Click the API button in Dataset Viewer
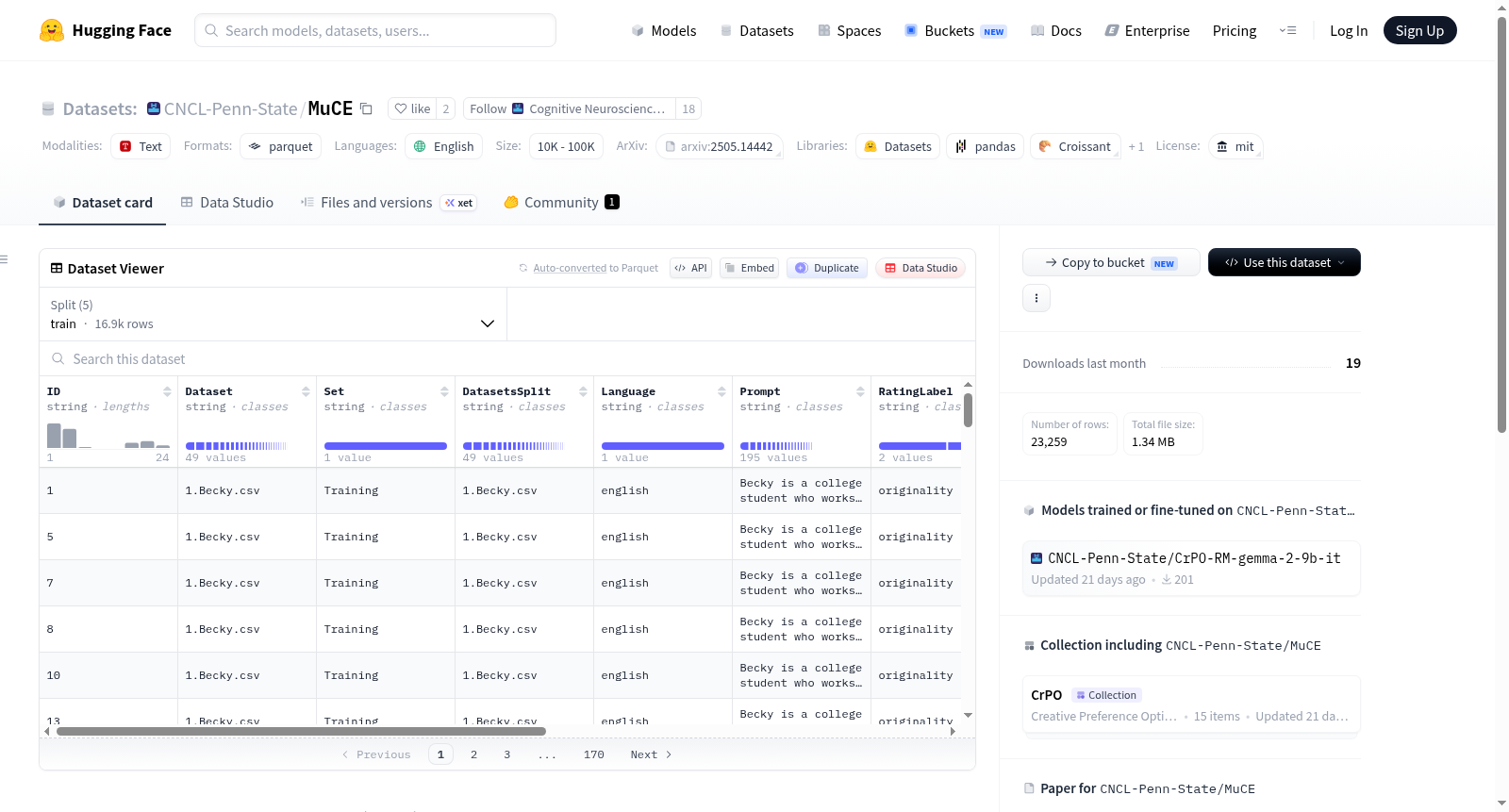 pyautogui.click(x=690, y=268)
